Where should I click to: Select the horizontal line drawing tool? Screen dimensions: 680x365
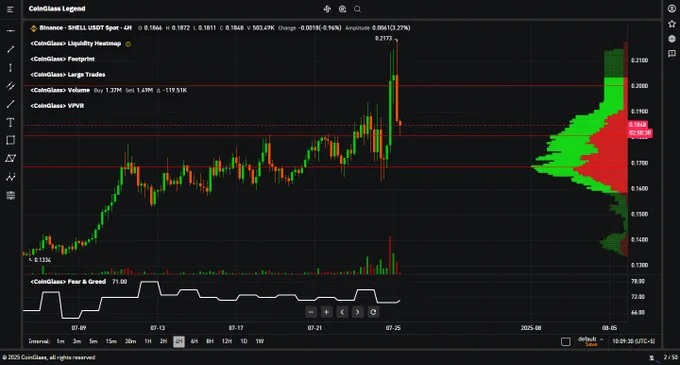(10, 31)
